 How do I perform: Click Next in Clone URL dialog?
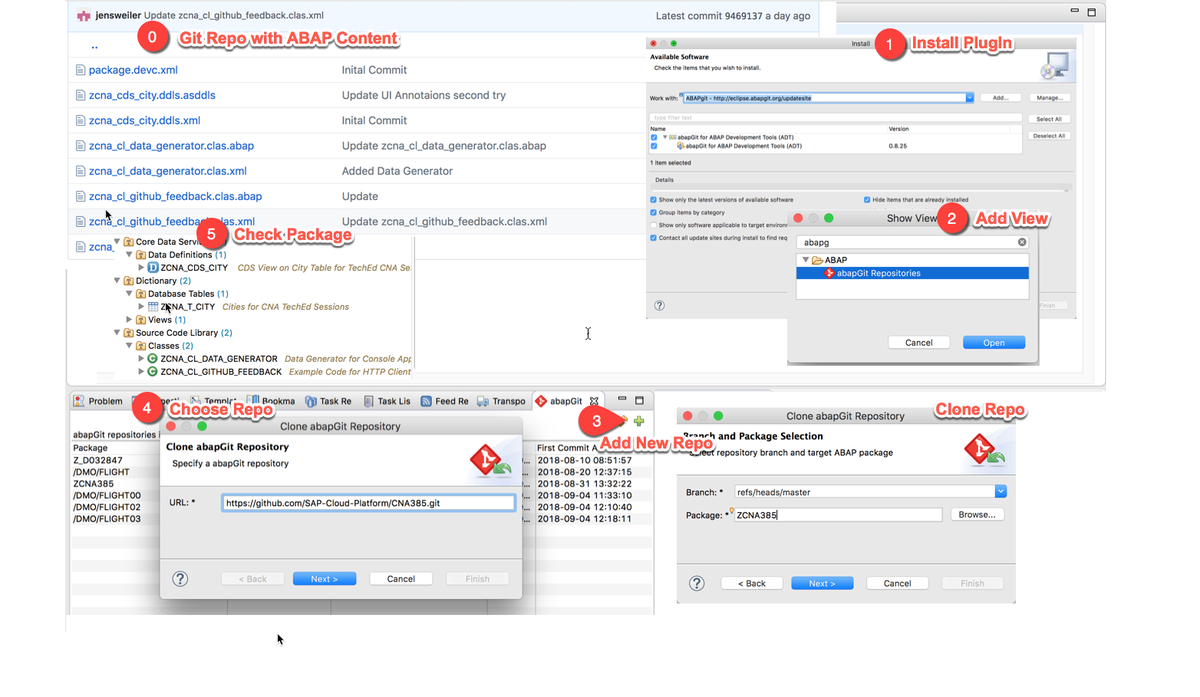(x=324, y=579)
